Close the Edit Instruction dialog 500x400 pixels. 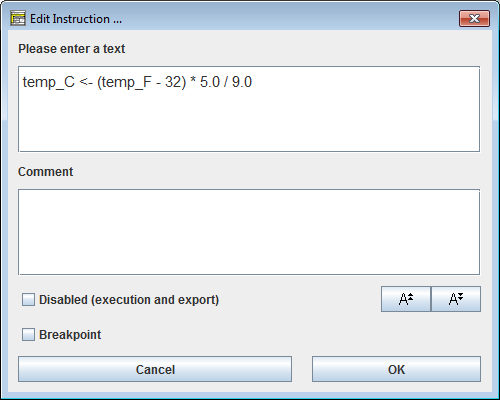474,18
